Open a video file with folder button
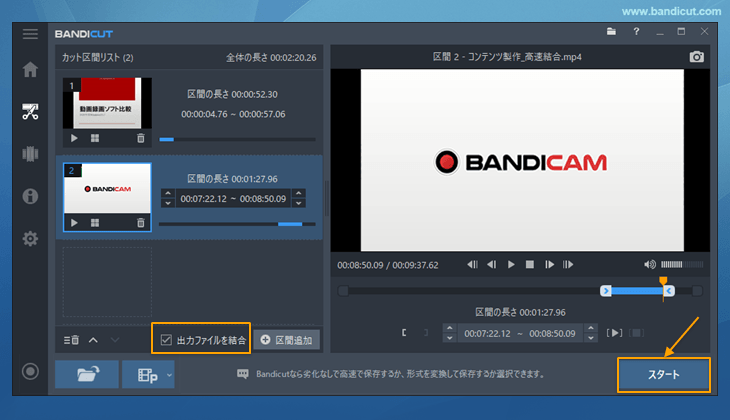The width and height of the screenshot is (730, 420). (87, 374)
